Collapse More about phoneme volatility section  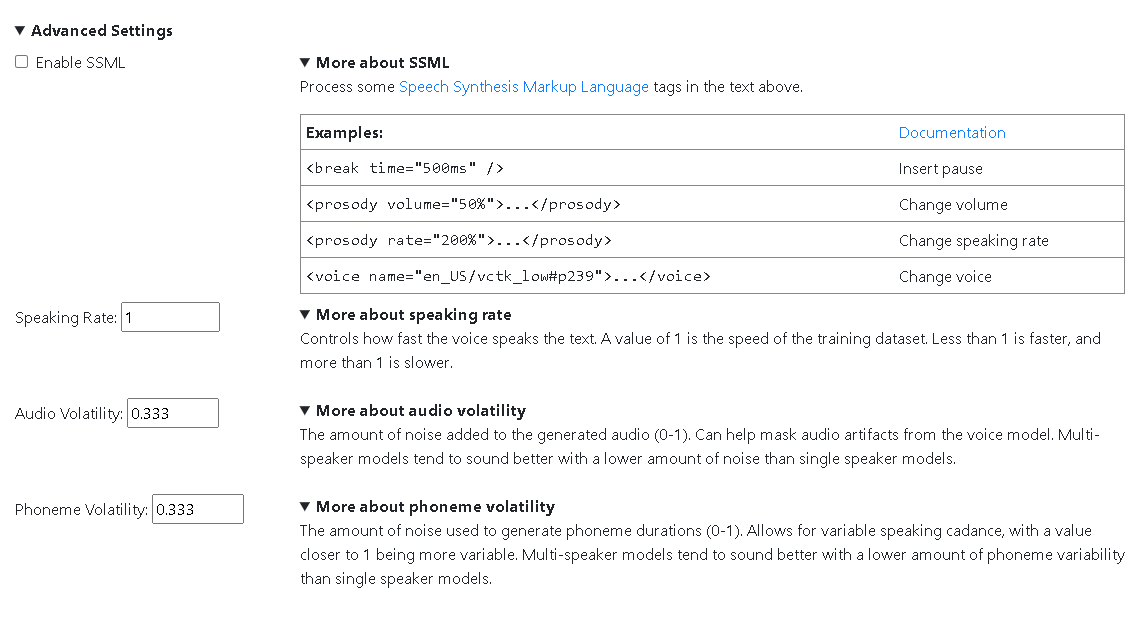[305, 506]
